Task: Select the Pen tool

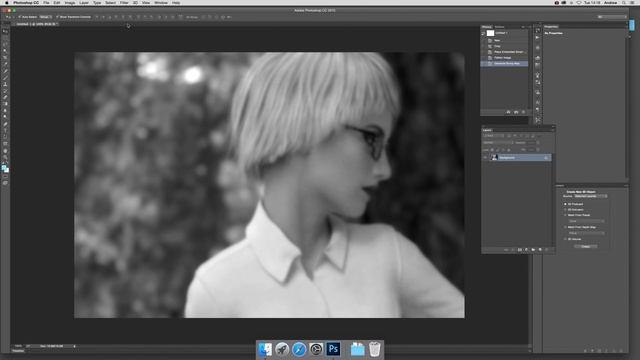Action: tap(5, 124)
